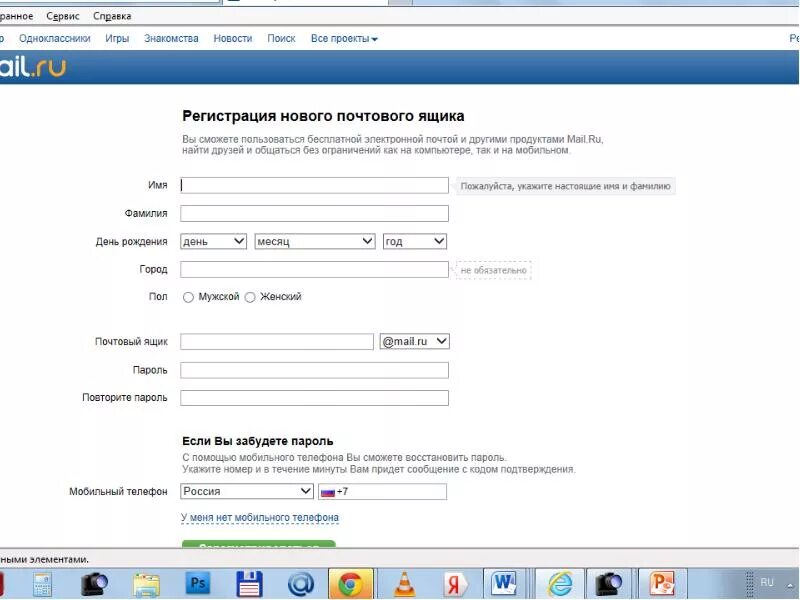The image size is (800, 600).
Task: Open camera app icon beside PowerPoint
Action: (609, 584)
